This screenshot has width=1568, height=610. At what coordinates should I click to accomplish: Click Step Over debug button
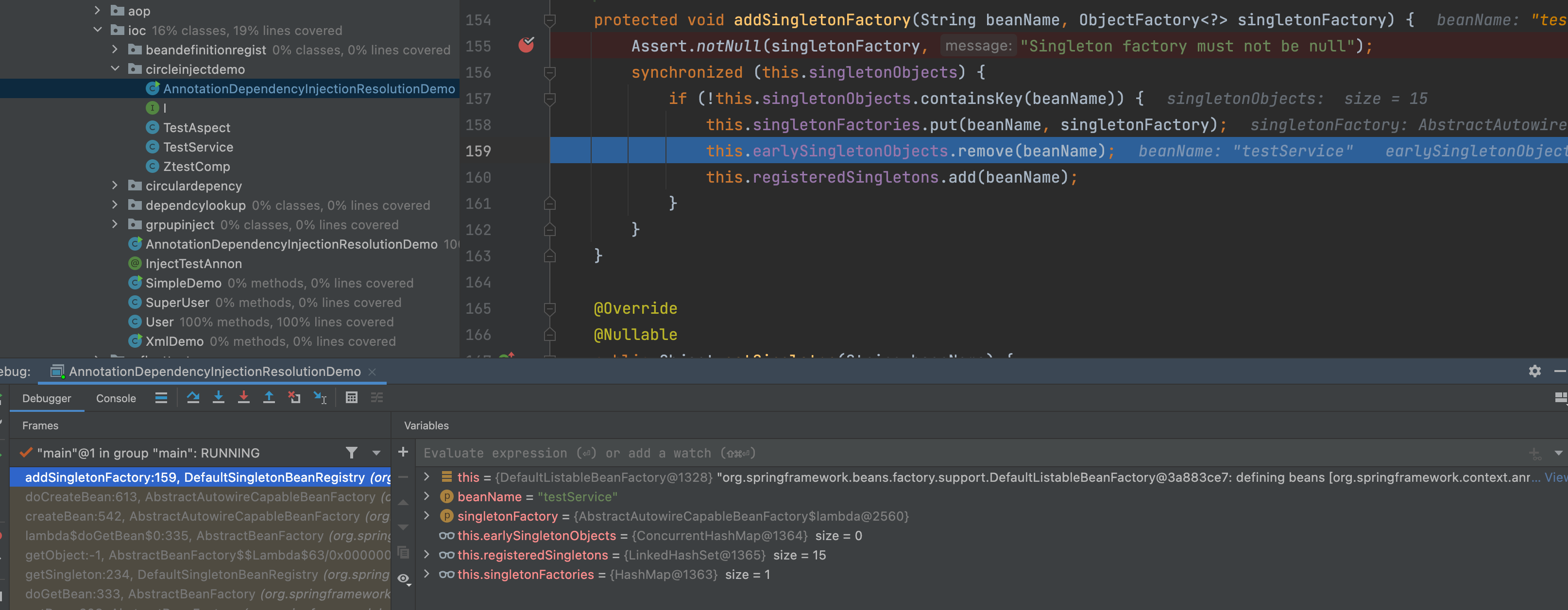(193, 398)
